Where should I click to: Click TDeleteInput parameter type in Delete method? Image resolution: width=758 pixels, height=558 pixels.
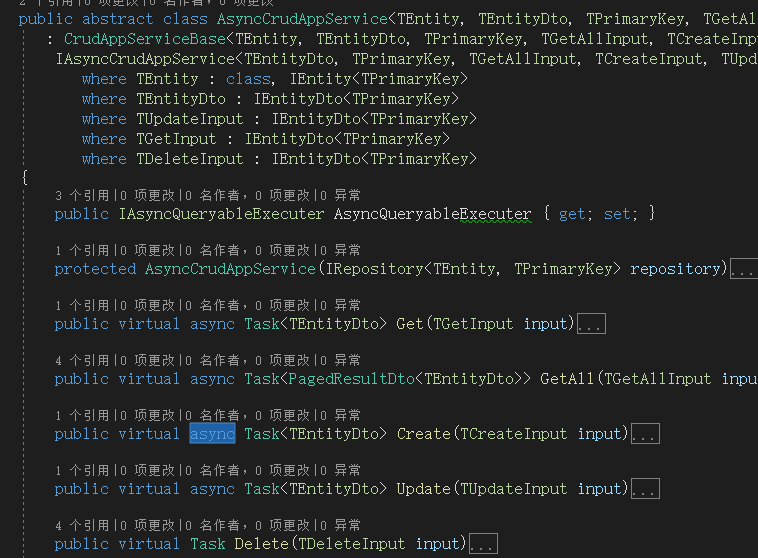(x=351, y=544)
